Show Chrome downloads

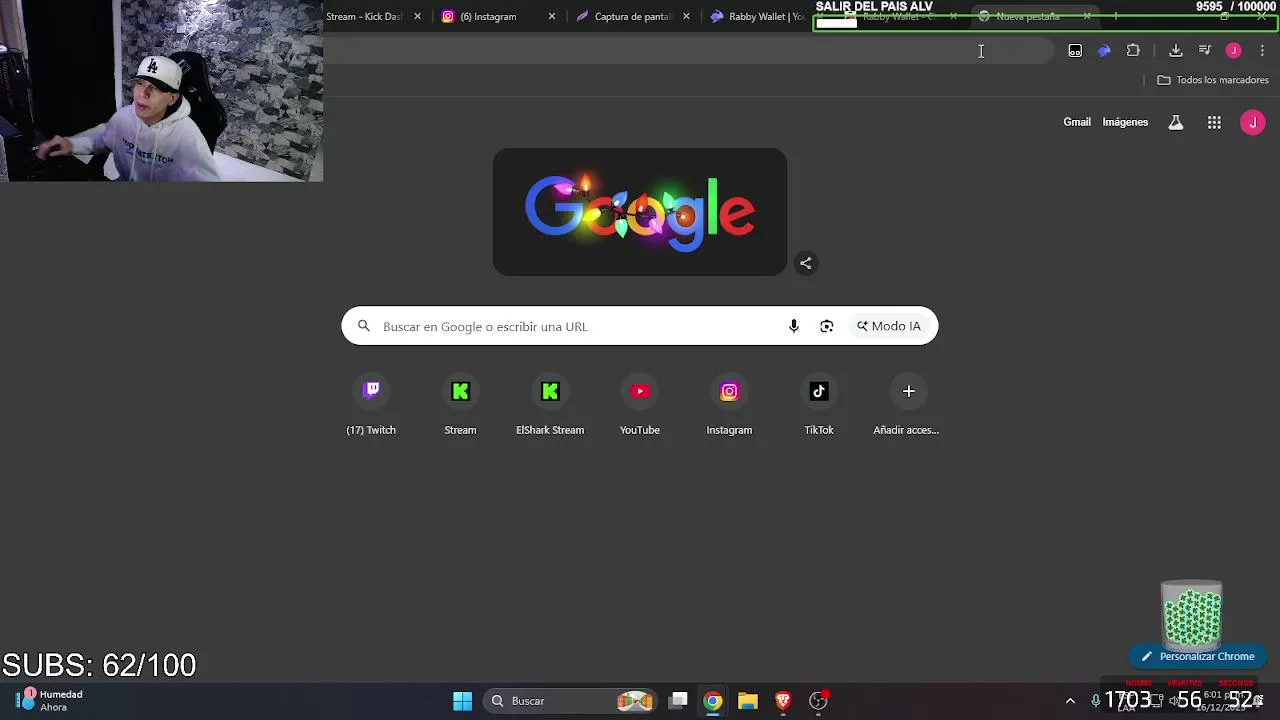coord(1176,51)
